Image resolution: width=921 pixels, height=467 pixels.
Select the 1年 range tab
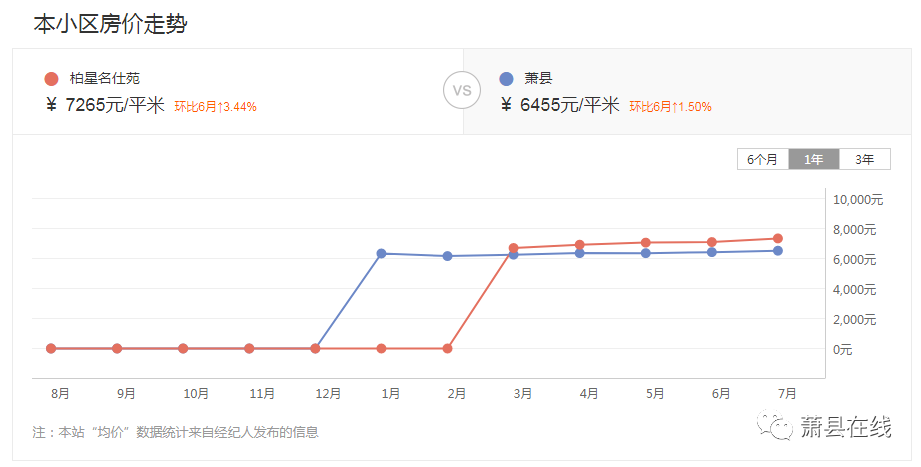pos(814,159)
